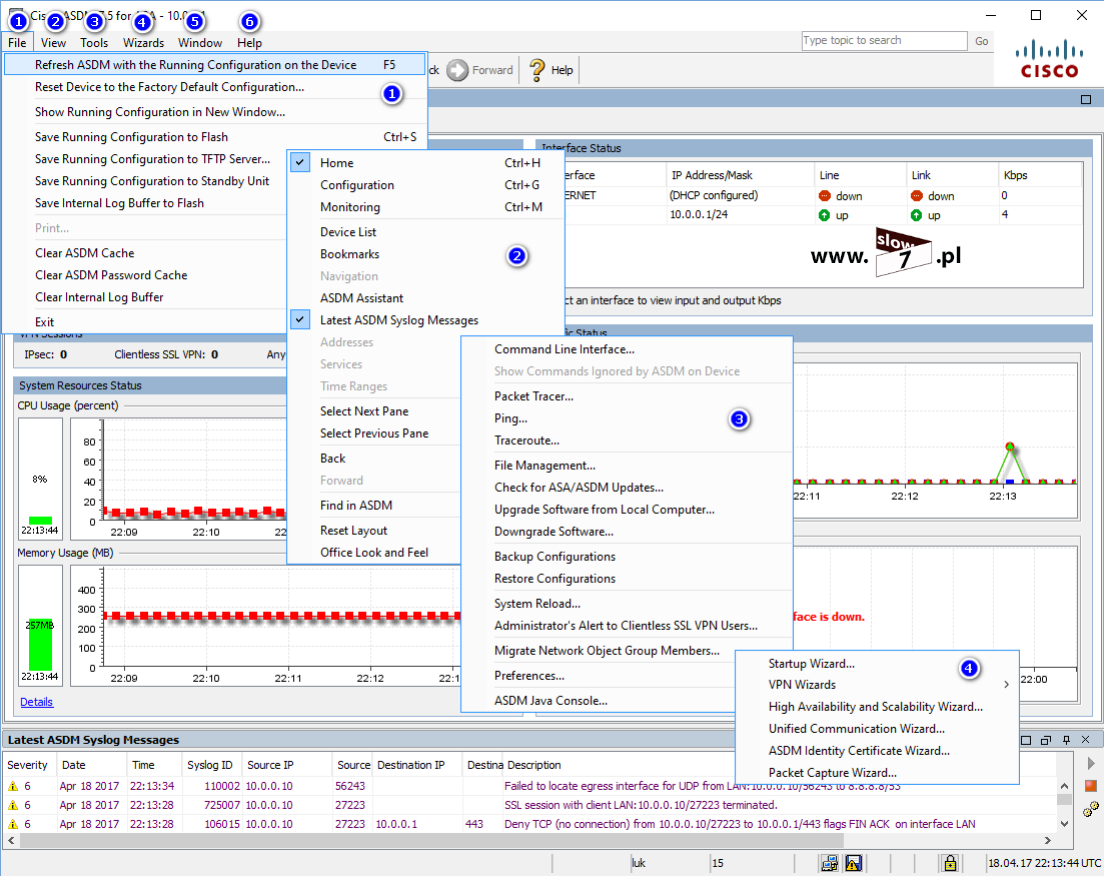
Task: Choose Exit from the File menu
Action: coord(145,322)
